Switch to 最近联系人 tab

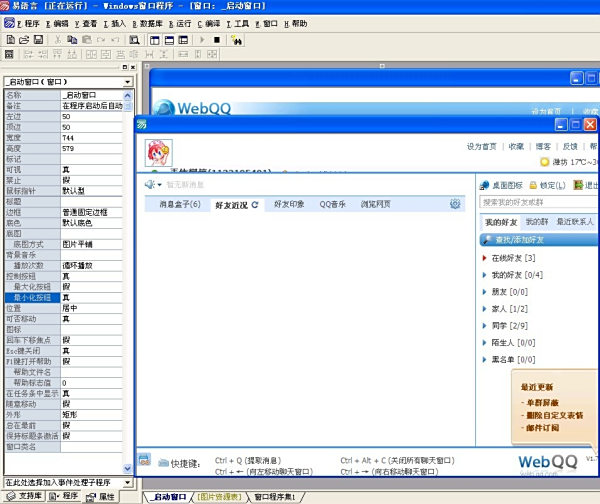point(575,222)
